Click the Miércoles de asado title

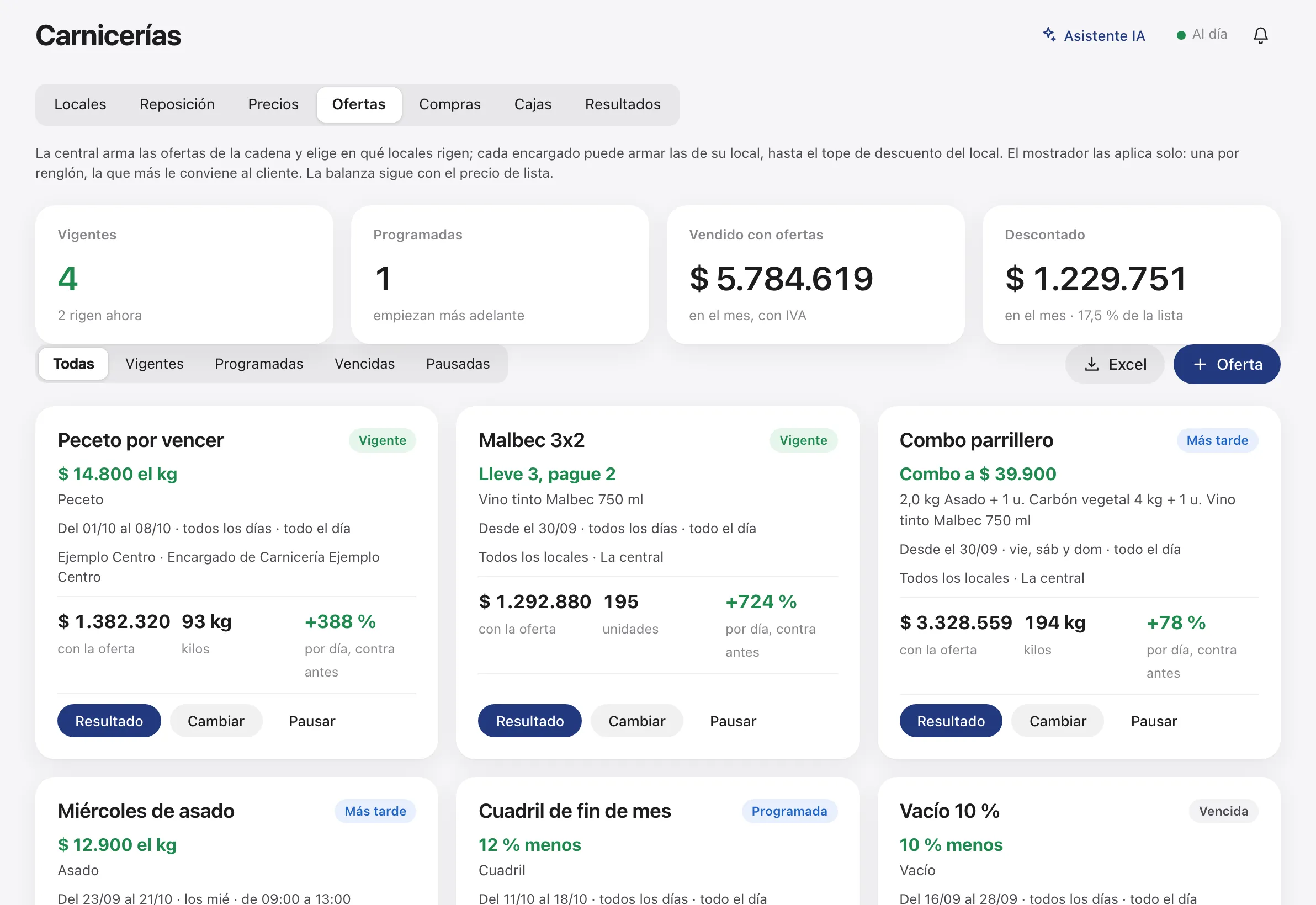coord(146,811)
